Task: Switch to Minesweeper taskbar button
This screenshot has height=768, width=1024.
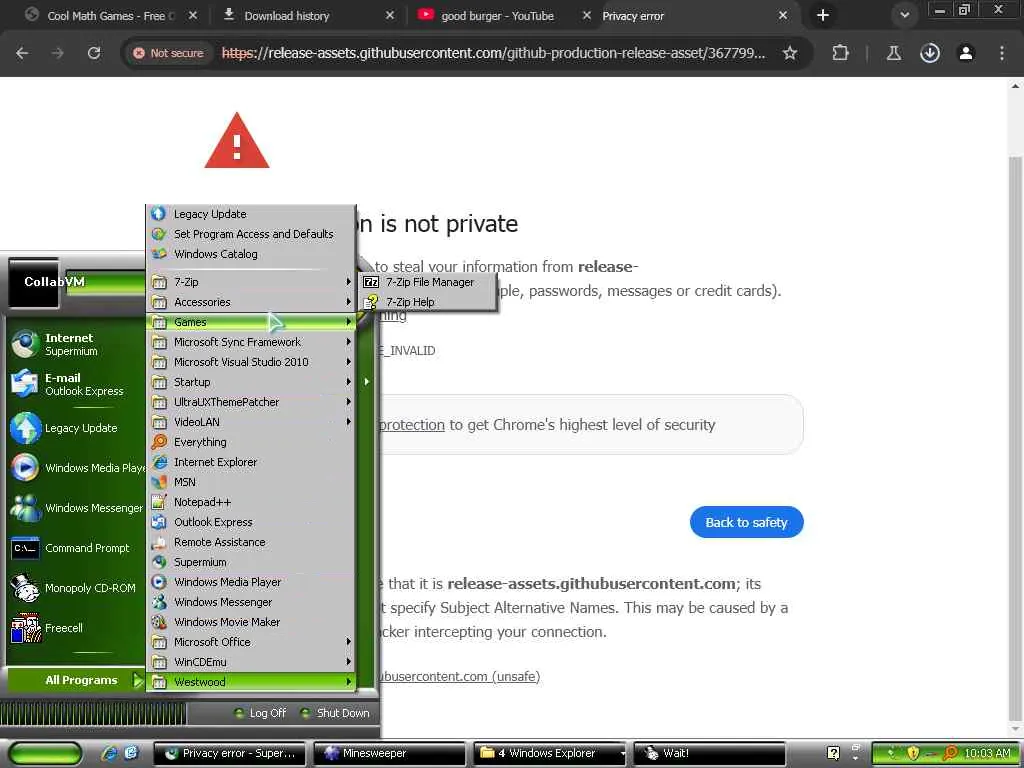Action: point(390,754)
